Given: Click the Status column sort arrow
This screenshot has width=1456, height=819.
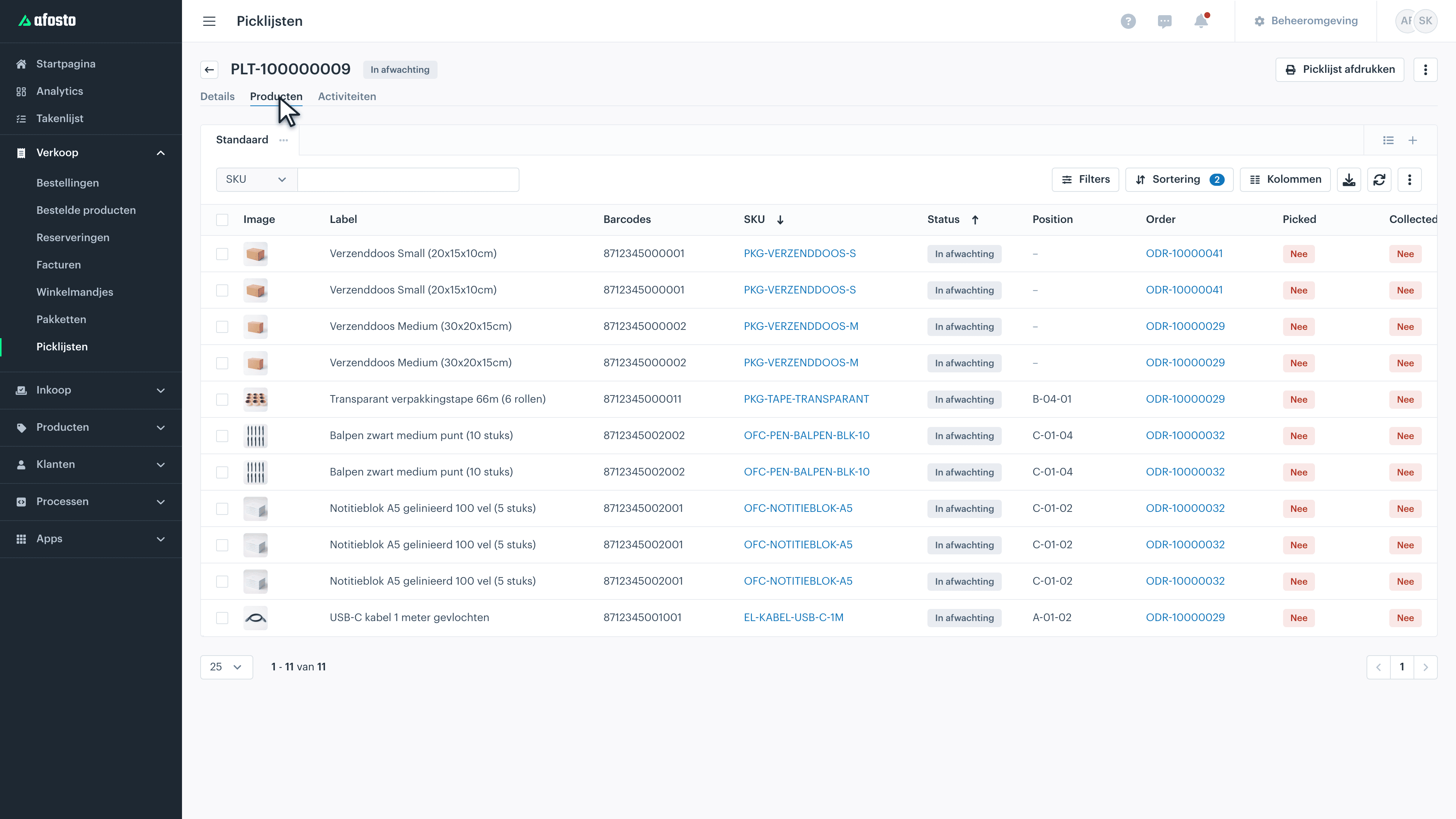Looking at the screenshot, I should click(x=975, y=219).
